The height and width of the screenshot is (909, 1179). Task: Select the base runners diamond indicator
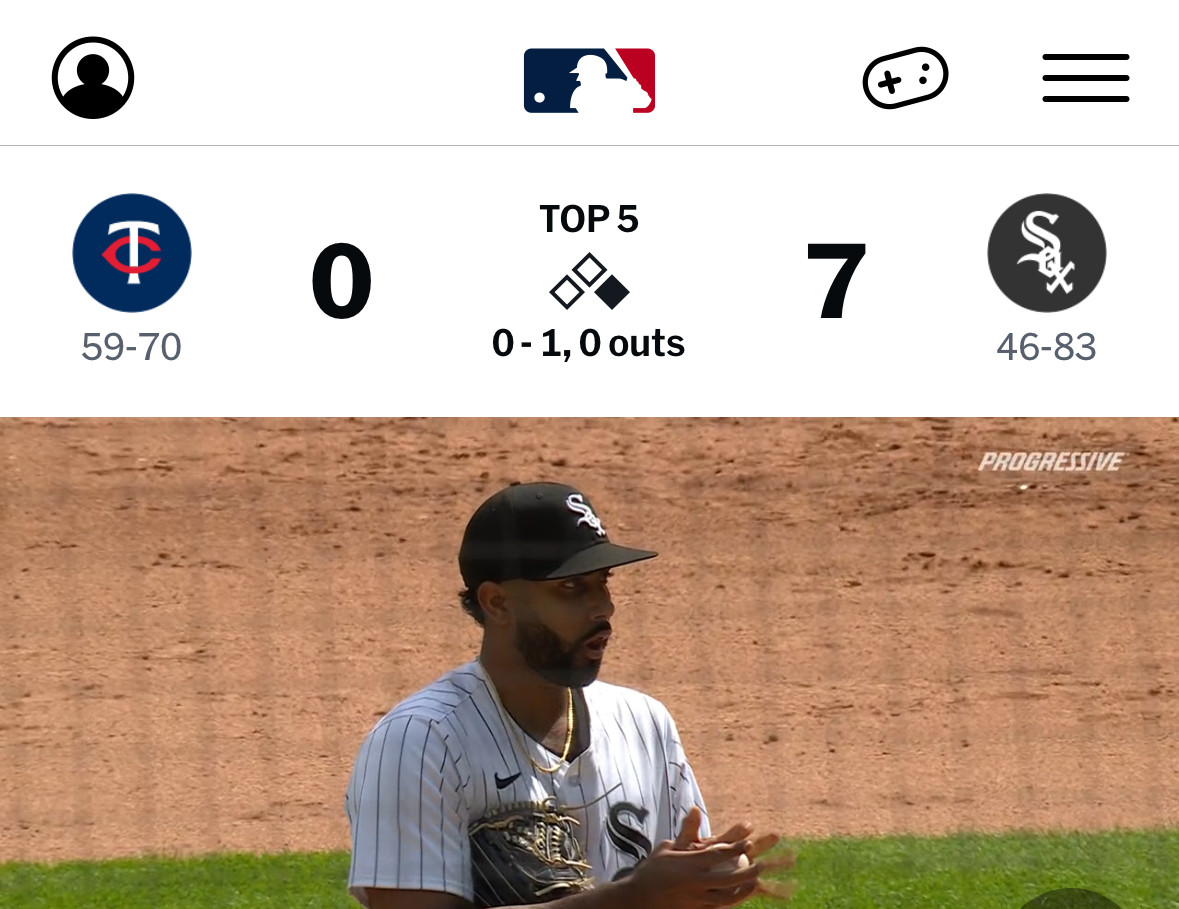590,281
